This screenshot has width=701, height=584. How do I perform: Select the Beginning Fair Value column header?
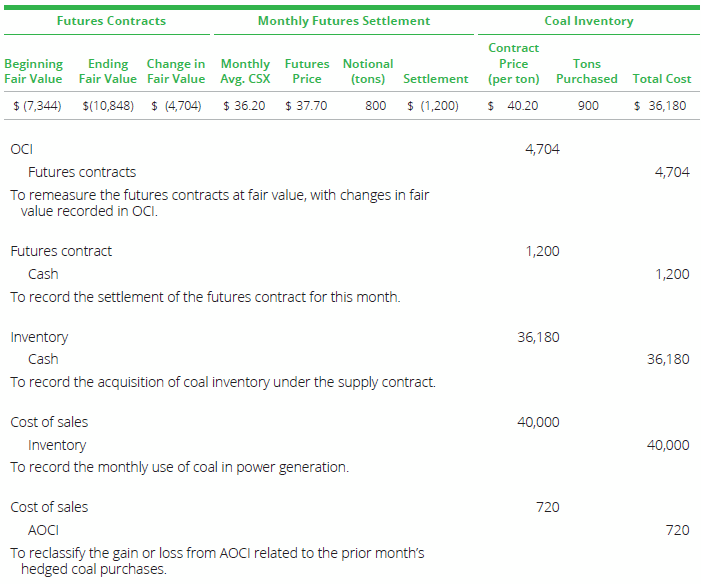(x=33, y=71)
